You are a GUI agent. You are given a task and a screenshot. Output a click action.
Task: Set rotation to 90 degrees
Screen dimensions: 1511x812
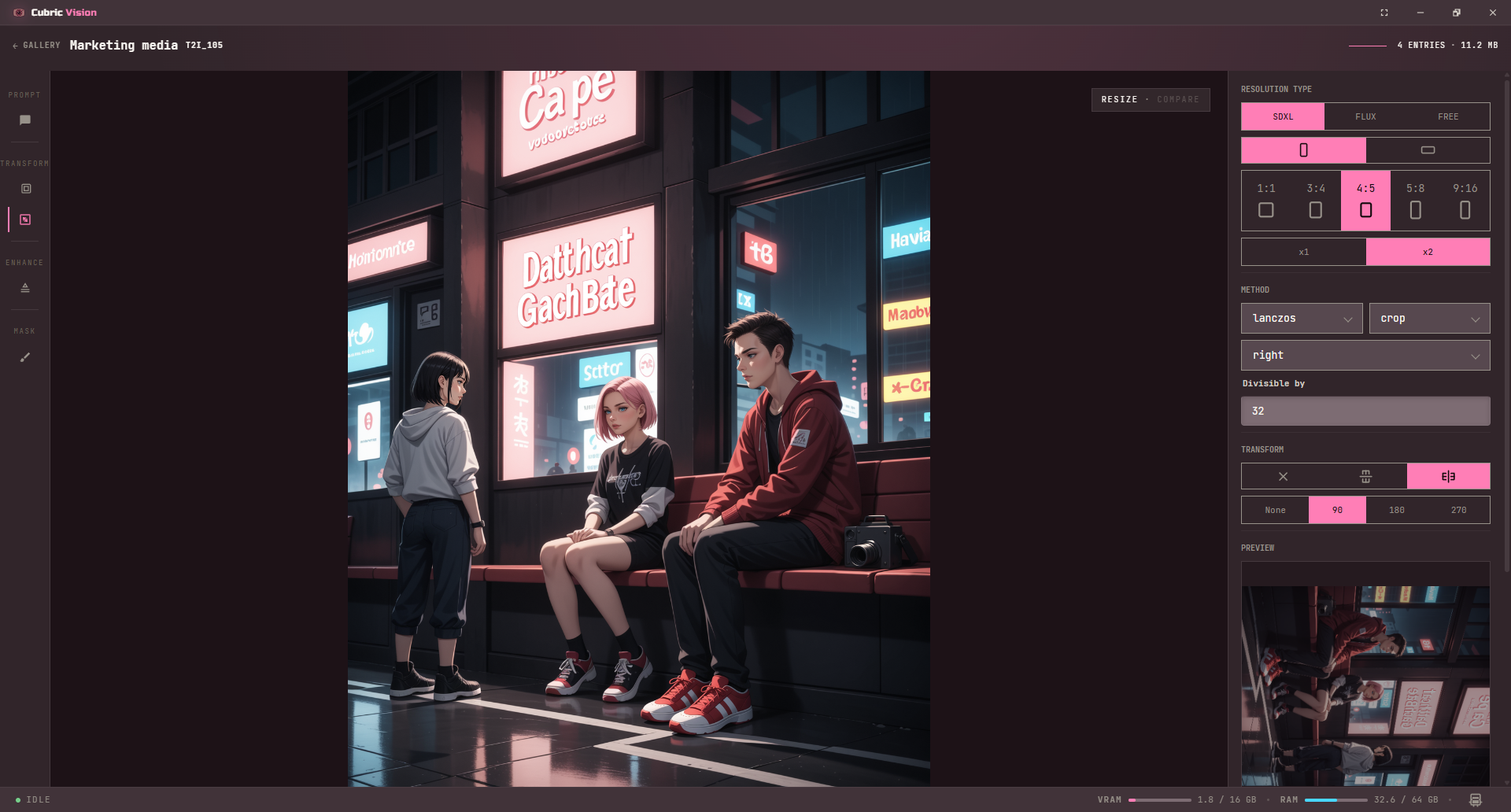point(1337,510)
